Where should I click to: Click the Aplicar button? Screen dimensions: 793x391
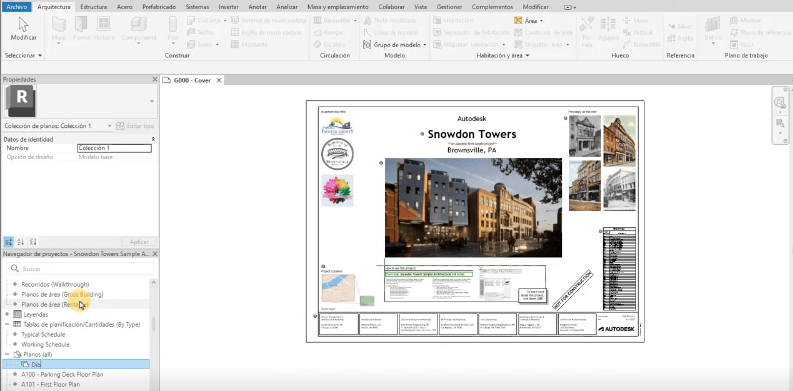pos(139,242)
